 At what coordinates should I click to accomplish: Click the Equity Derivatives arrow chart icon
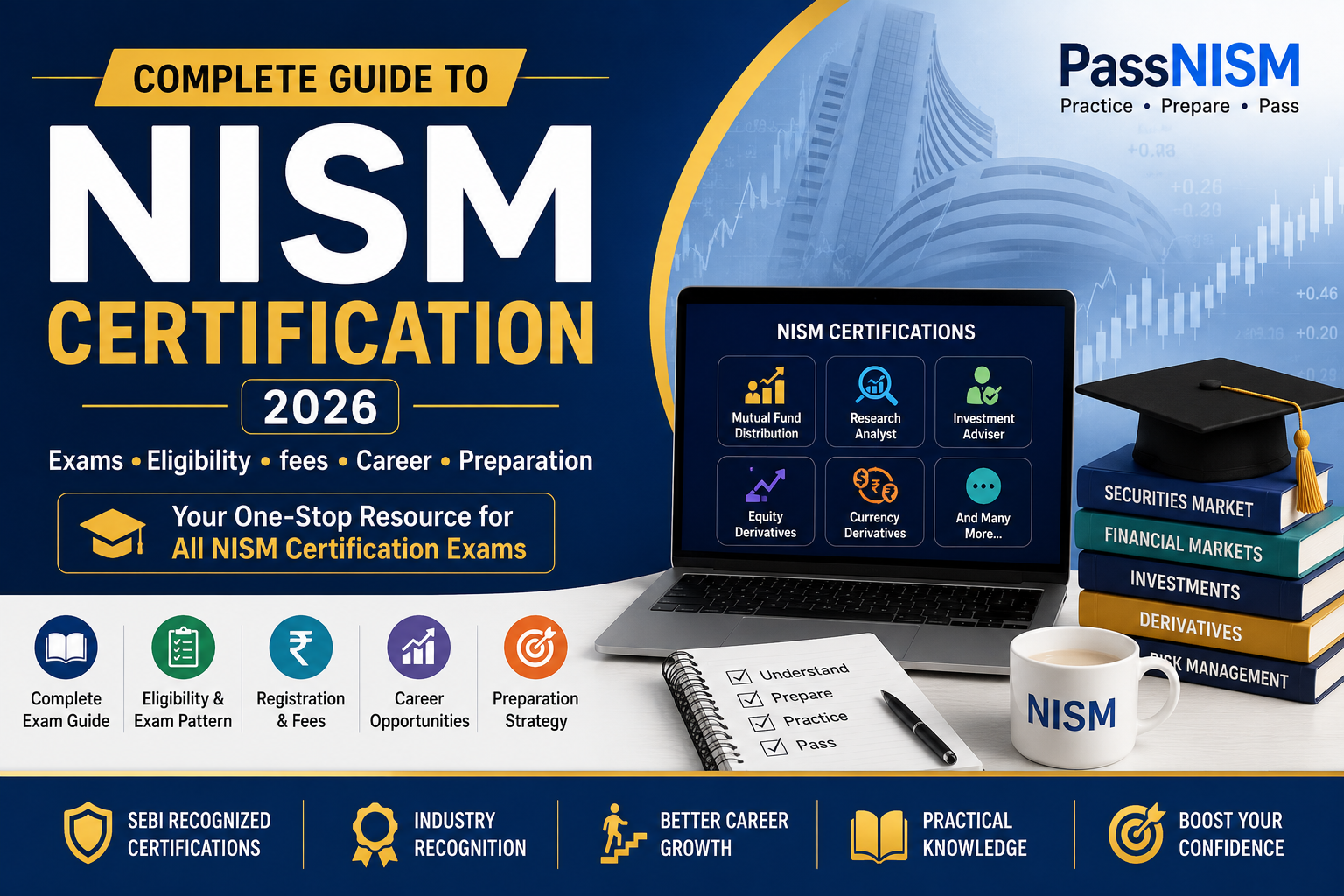click(765, 486)
